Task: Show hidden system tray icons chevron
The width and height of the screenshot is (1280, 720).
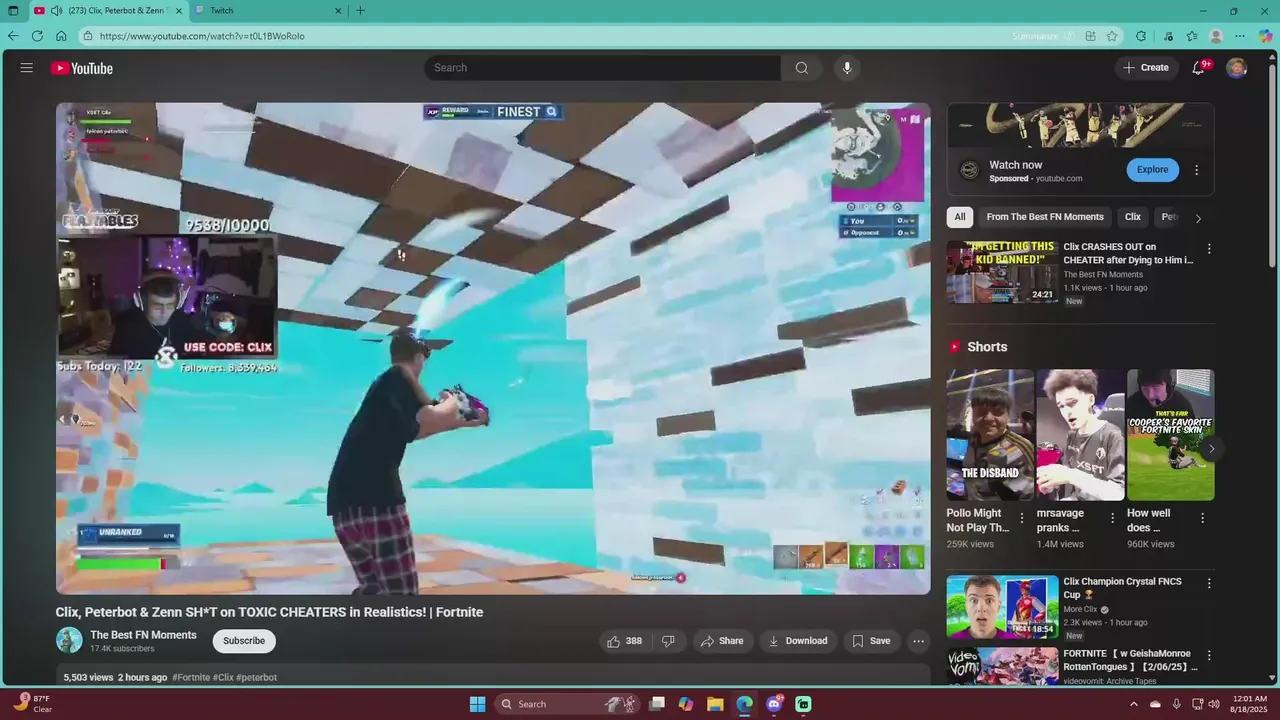Action: click(x=1133, y=704)
